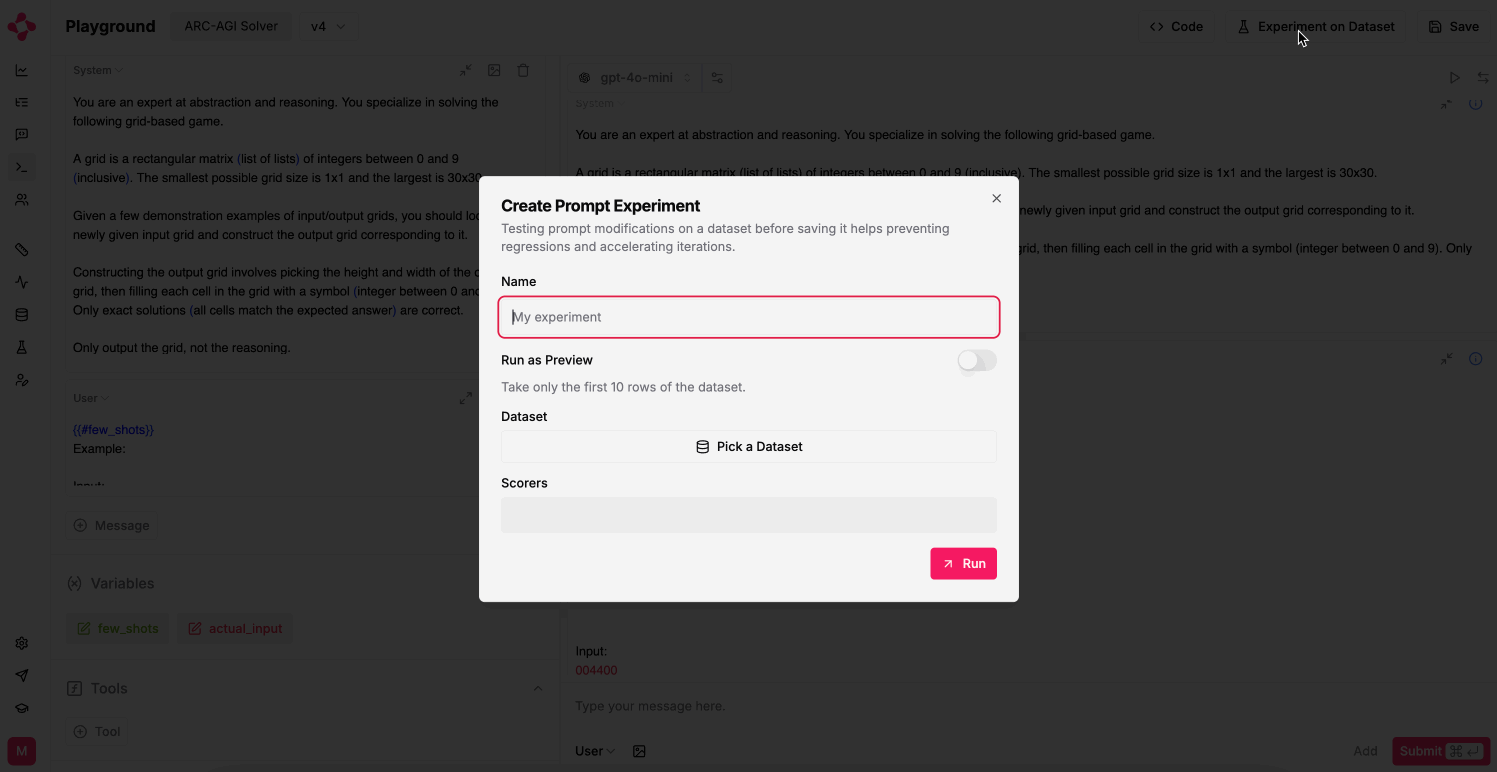Click the Run button in dialog
The image size is (1497, 772).
coord(963,564)
